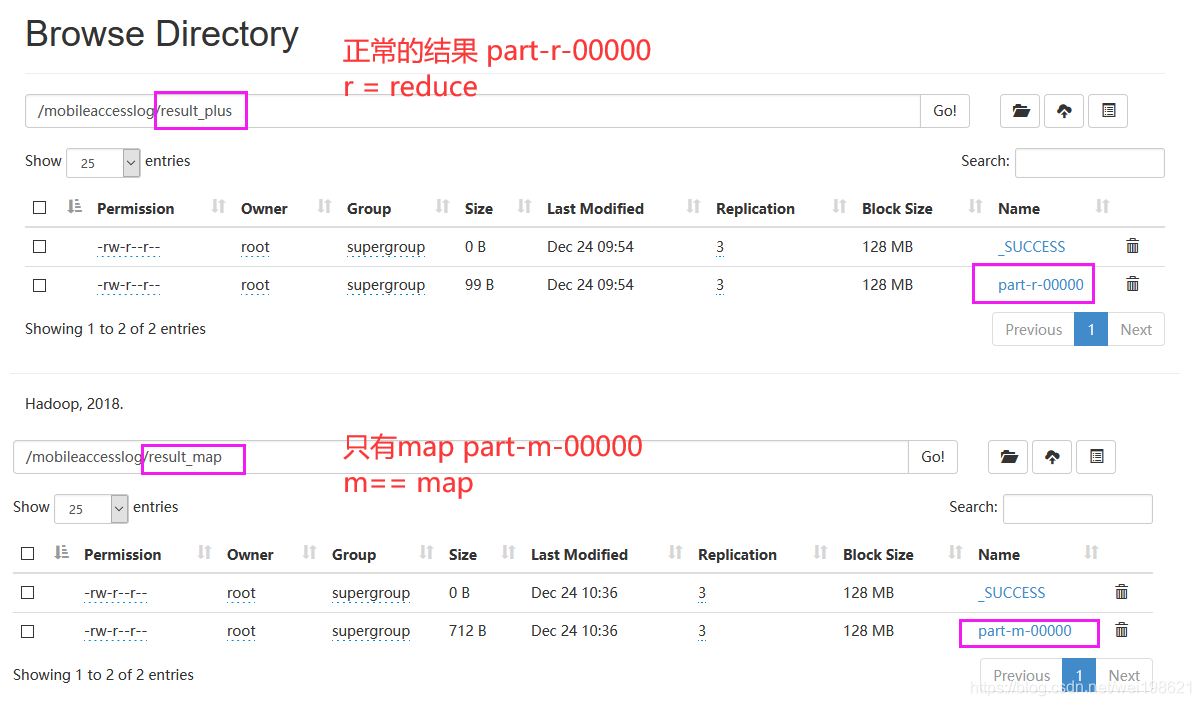The height and width of the screenshot is (706, 1201).
Task: Delete _SUCCESS dated Dec 24 10:36
Action: [1121, 592]
